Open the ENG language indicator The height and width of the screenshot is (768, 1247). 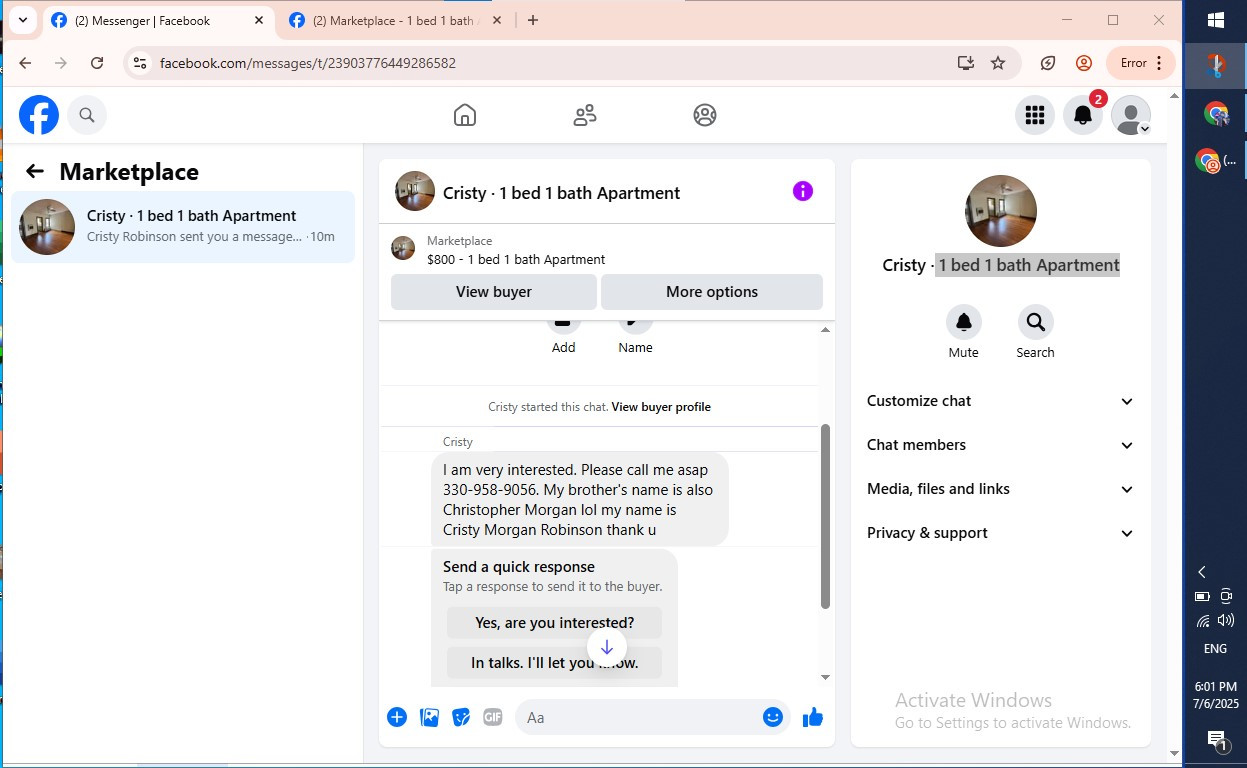point(1215,649)
